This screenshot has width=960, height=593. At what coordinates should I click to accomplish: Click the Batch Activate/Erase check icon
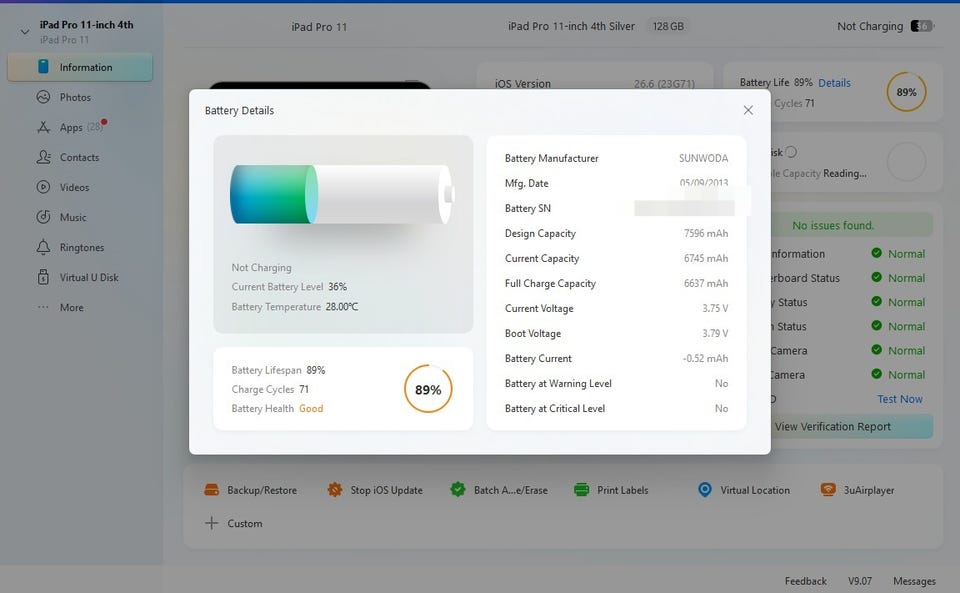458,489
